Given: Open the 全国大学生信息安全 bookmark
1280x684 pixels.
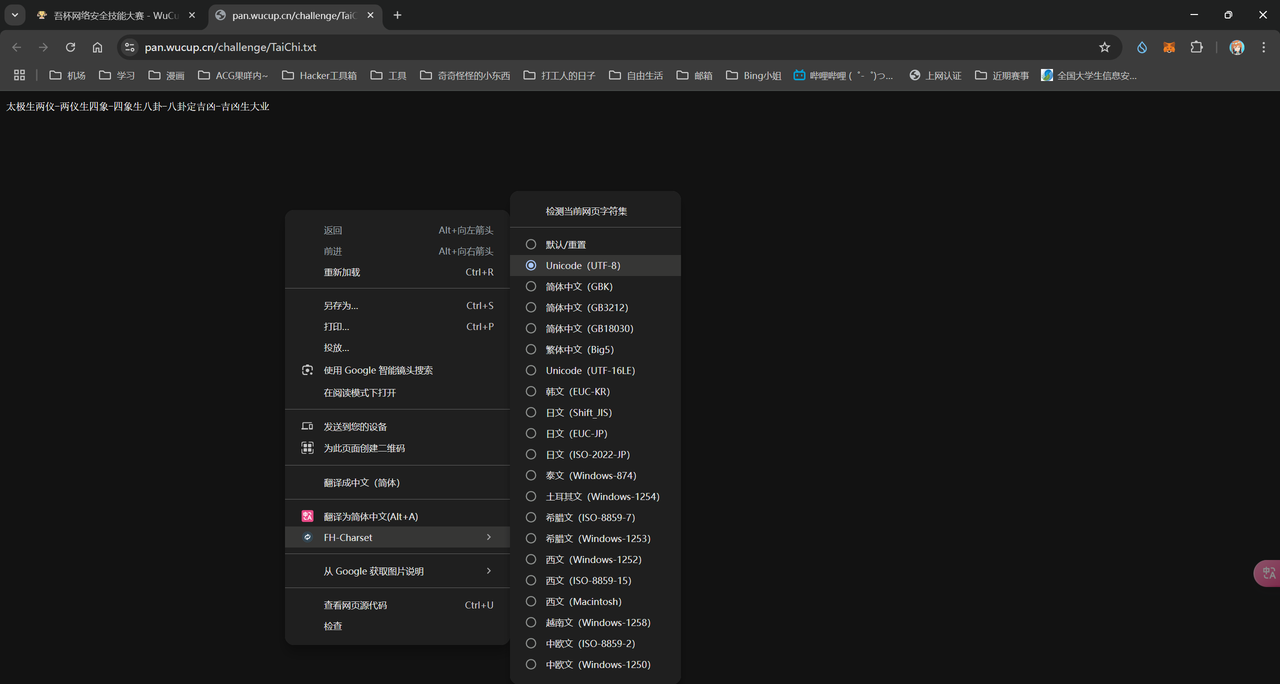Looking at the screenshot, I should [1089, 75].
